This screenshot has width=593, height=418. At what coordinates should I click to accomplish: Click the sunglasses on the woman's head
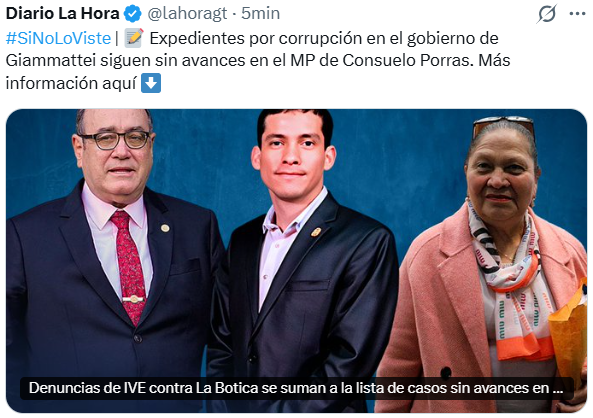coord(503,125)
